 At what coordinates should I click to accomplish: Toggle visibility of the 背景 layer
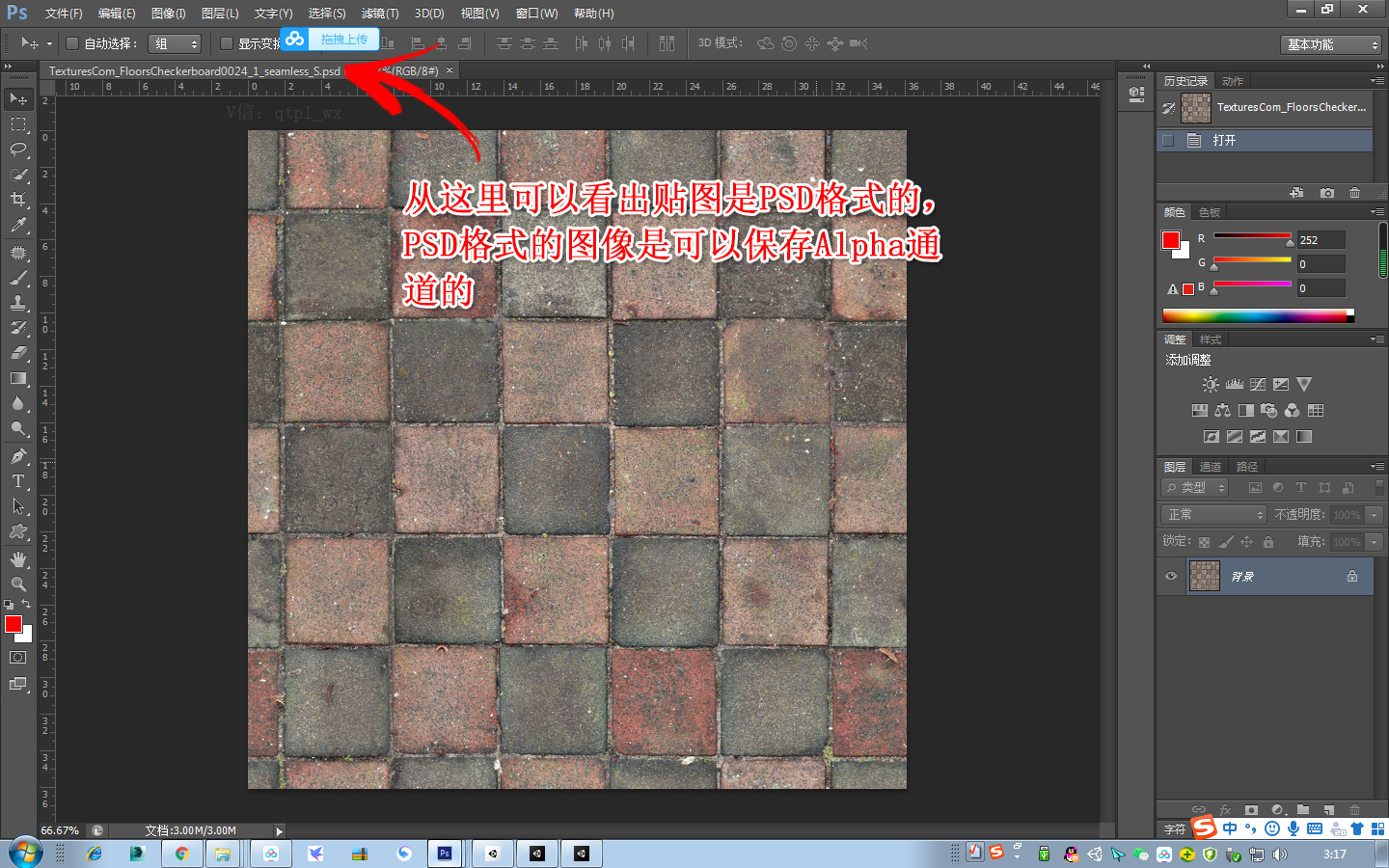tap(1171, 576)
